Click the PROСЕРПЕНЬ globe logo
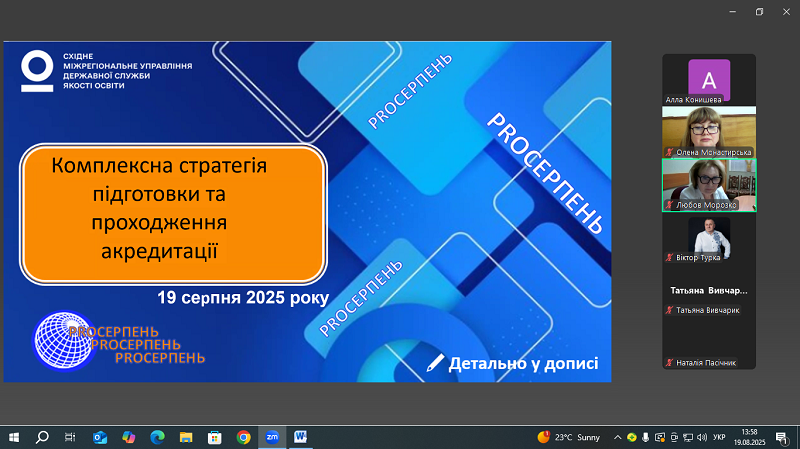 click(x=118, y=340)
